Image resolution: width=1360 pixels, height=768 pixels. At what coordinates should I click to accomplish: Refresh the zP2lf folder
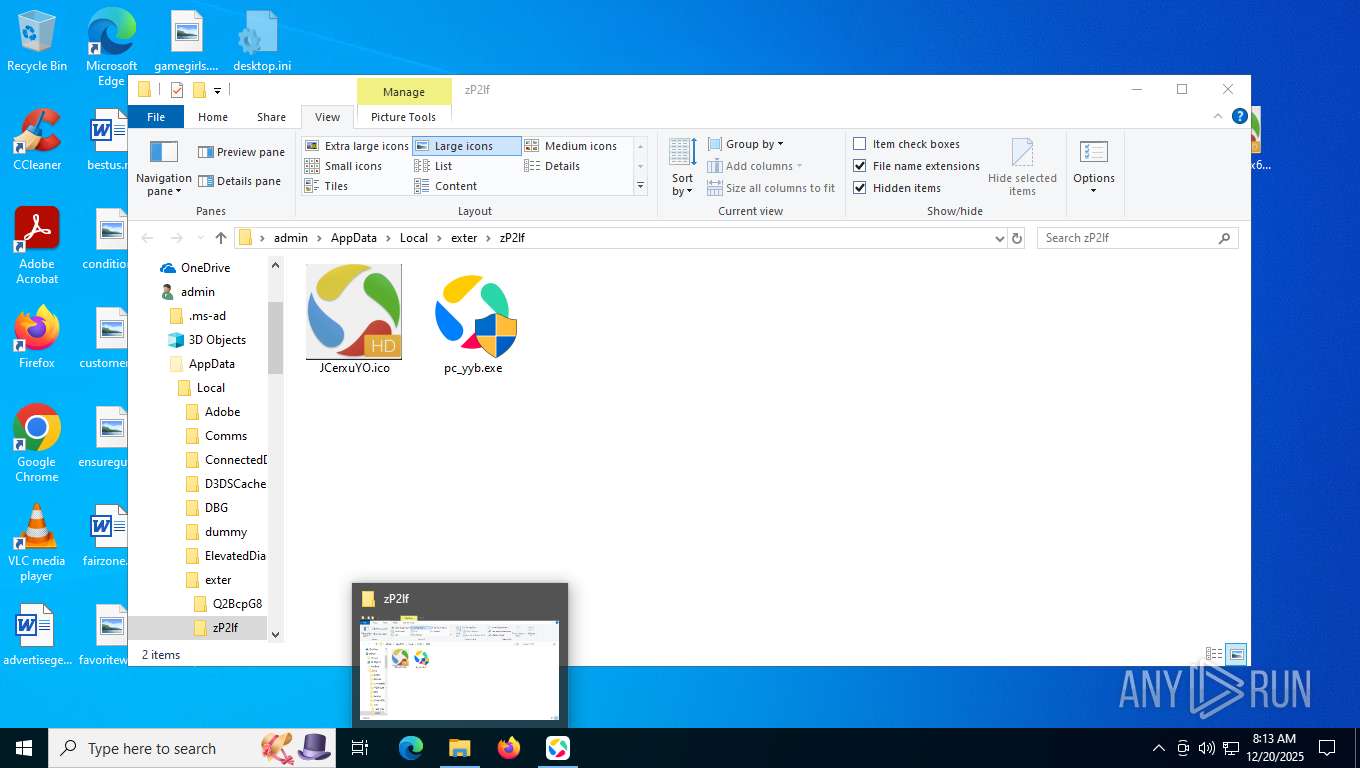pos(1017,238)
